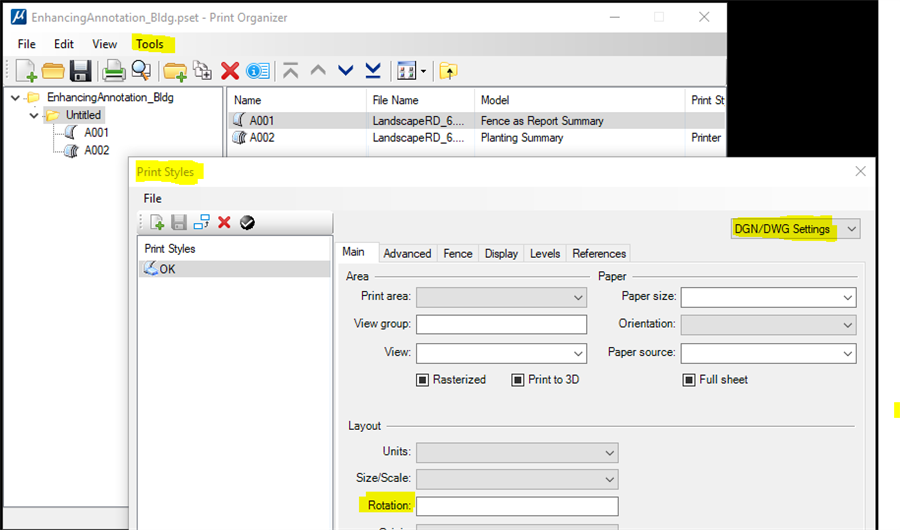Create new print style icon
The height and width of the screenshot is (530, 900).
click(x=157, y=223)
